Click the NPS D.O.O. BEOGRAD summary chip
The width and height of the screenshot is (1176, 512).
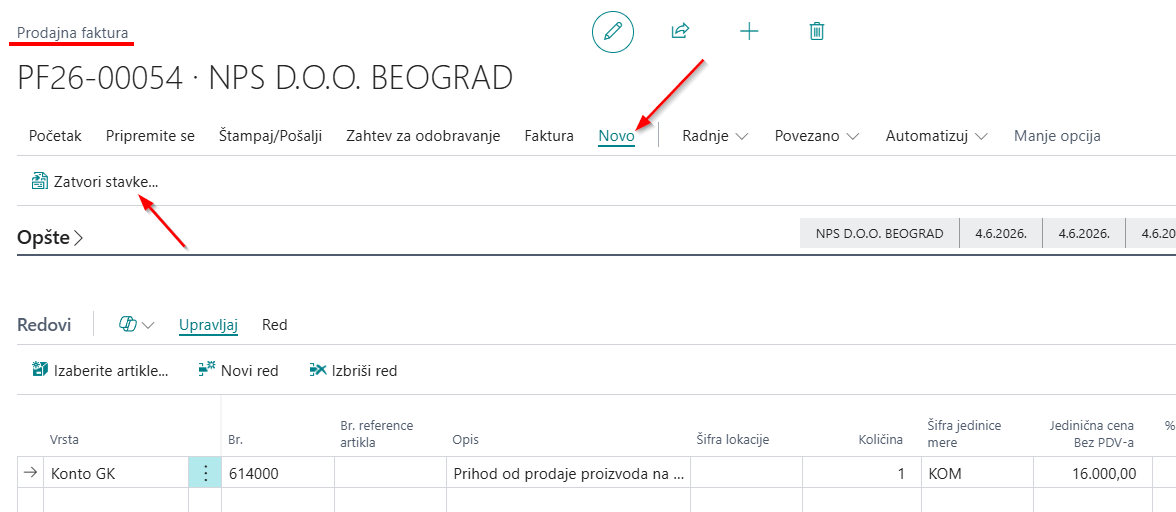pos(880,234)
